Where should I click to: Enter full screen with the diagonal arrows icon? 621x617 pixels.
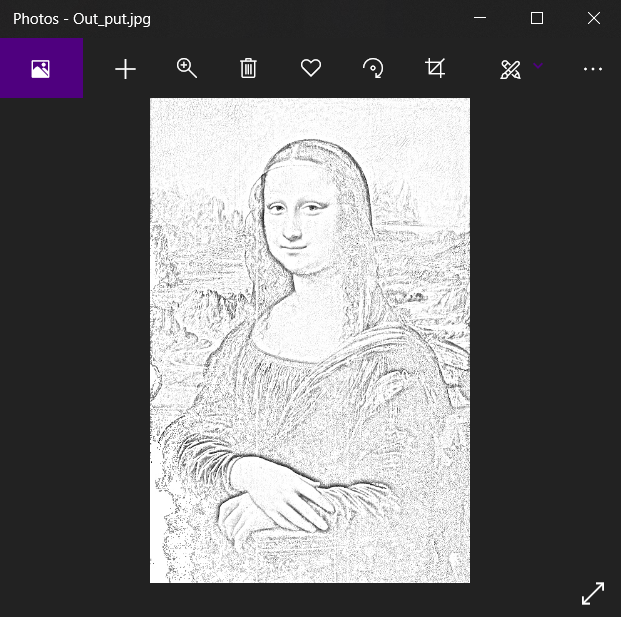(593, 593)
